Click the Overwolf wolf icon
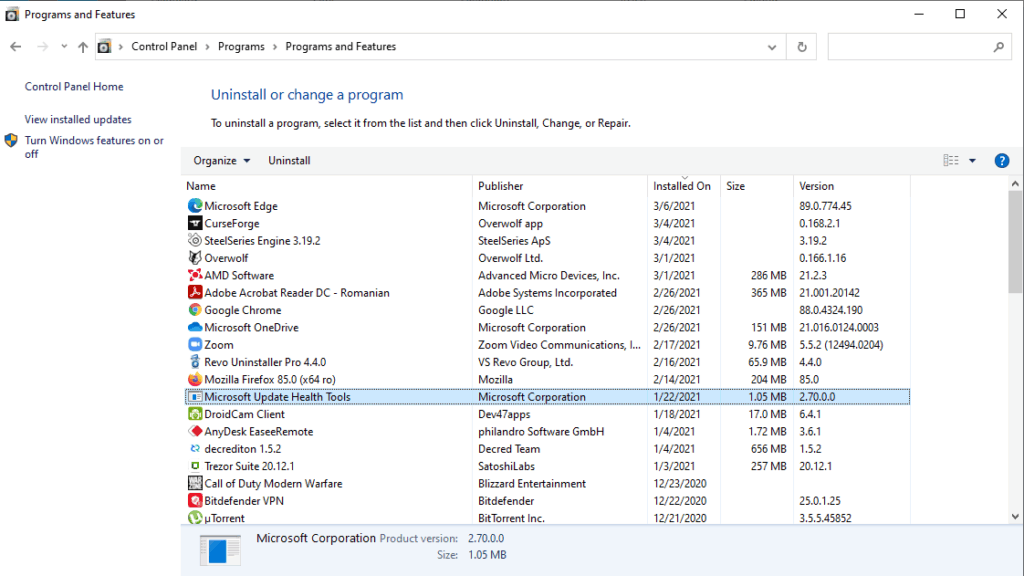 coord(195,258)
